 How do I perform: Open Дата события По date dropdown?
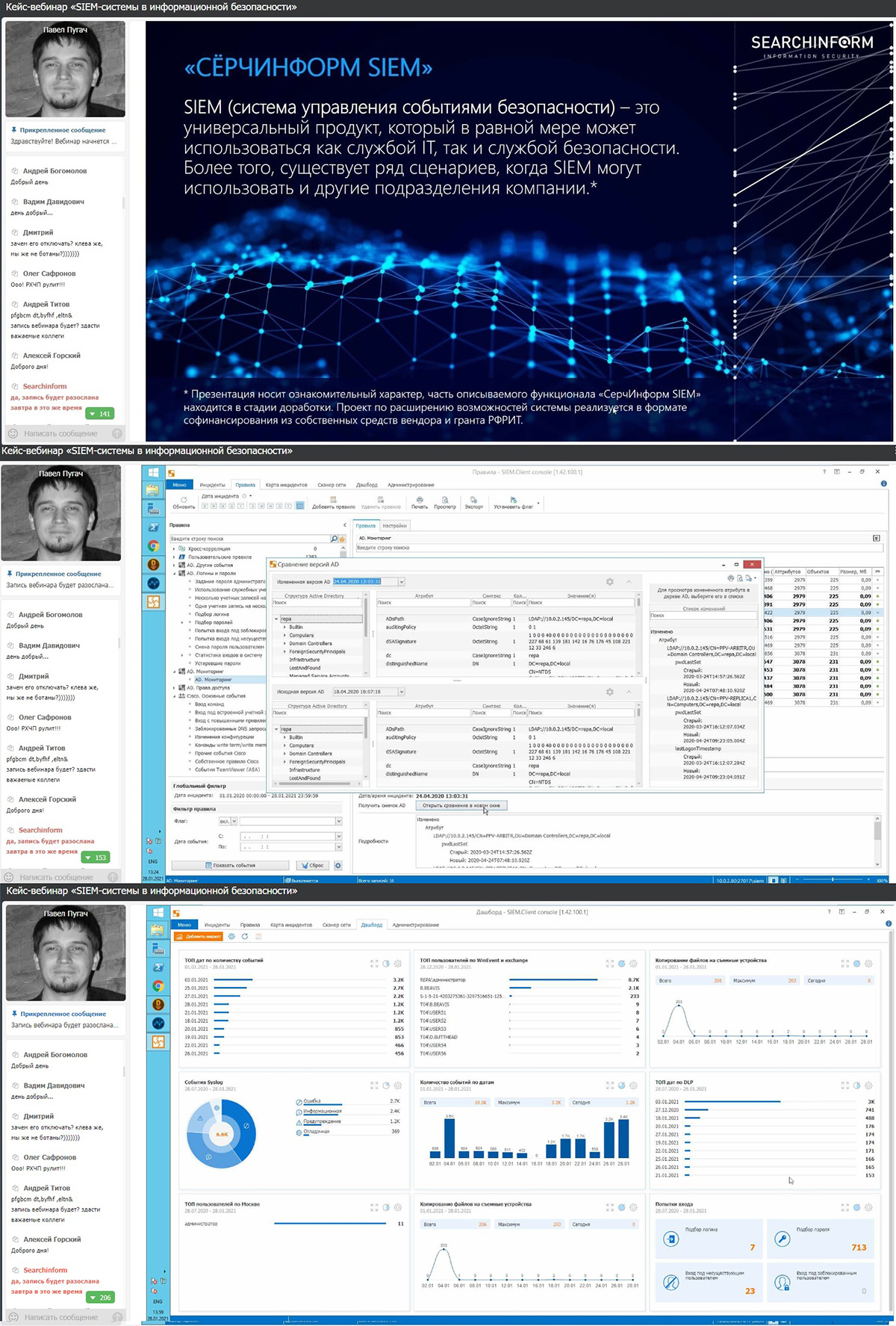point(338,847)
